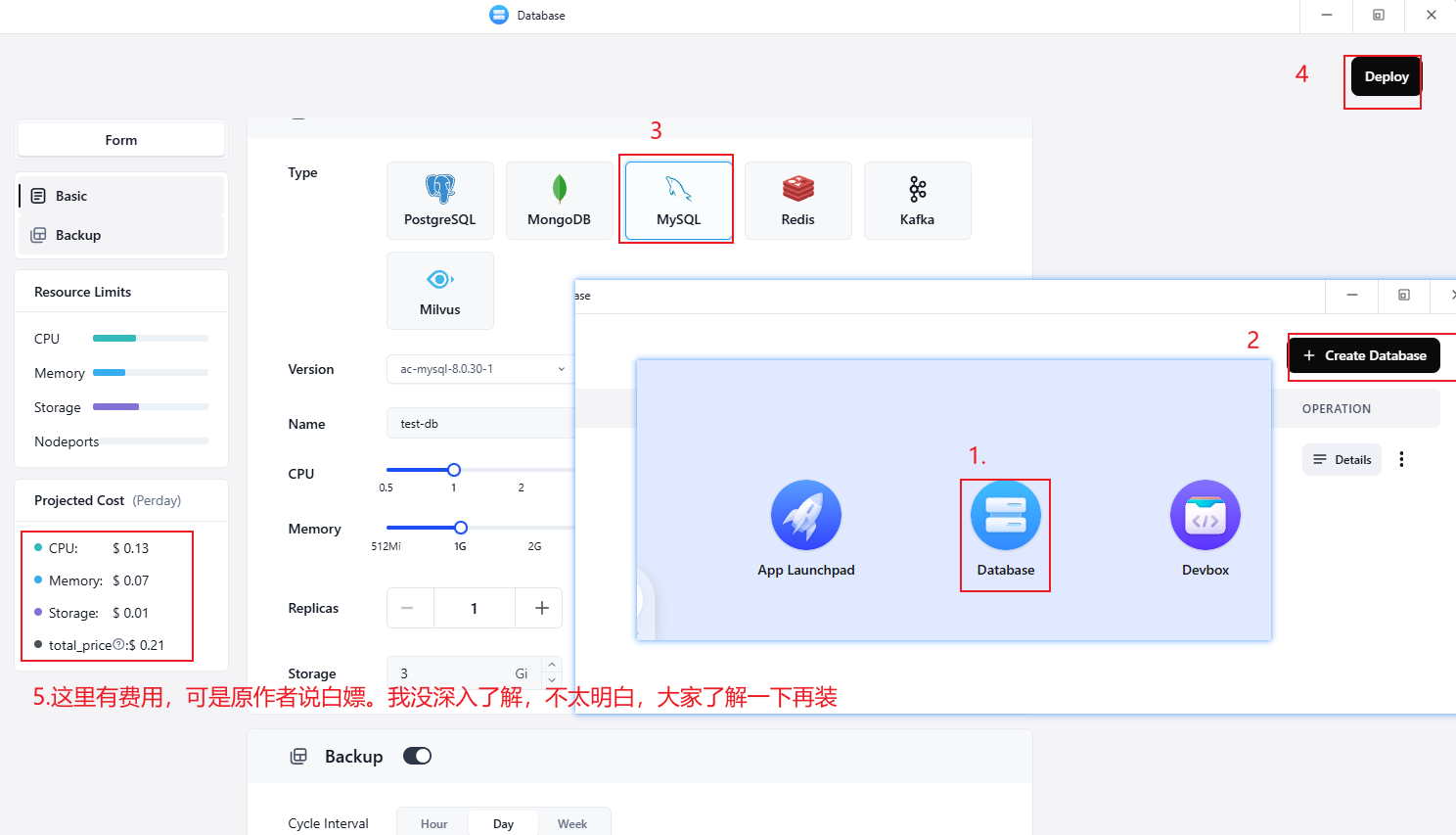
Task: Select the Kafka type card
Action: point(917,201)
